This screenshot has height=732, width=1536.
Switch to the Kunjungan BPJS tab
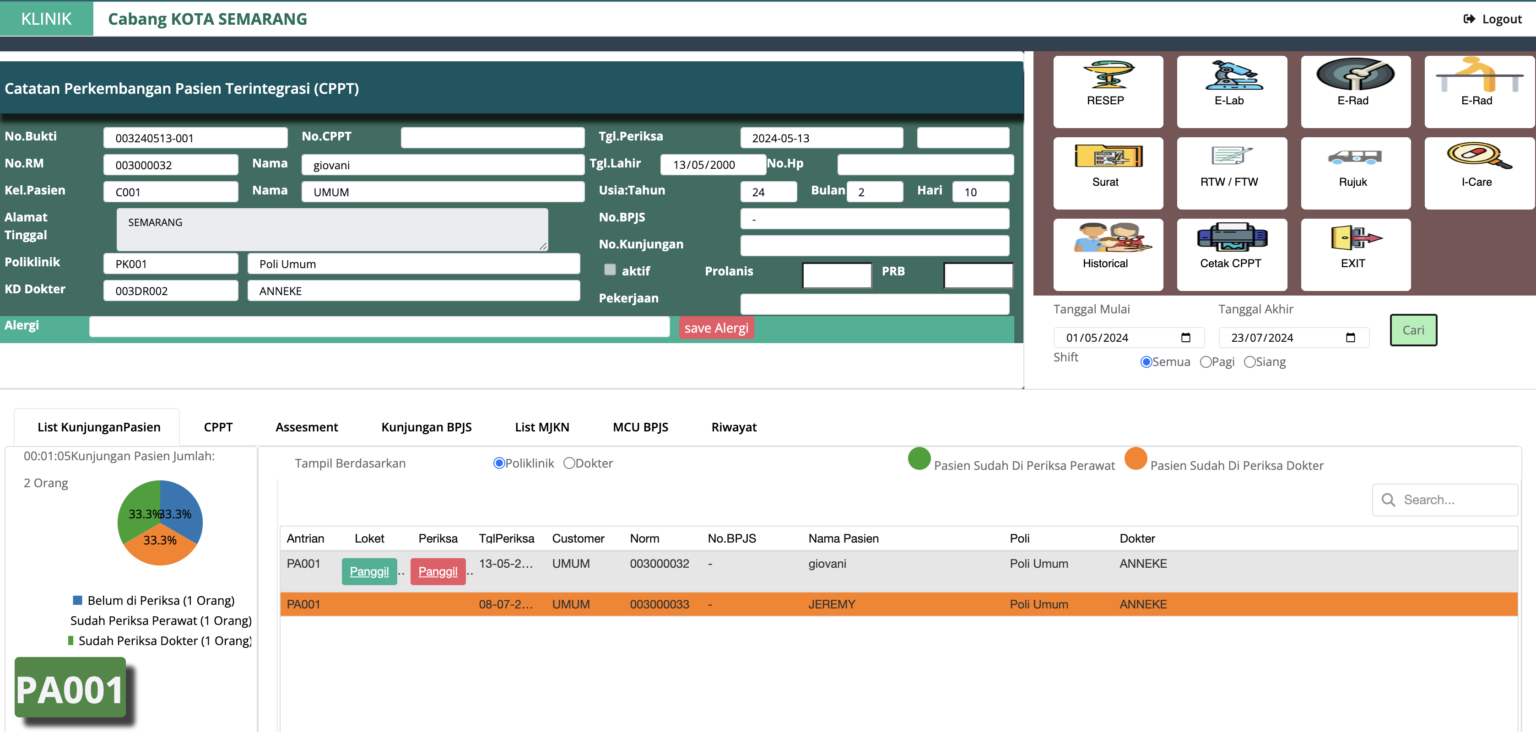coord(426,427)
